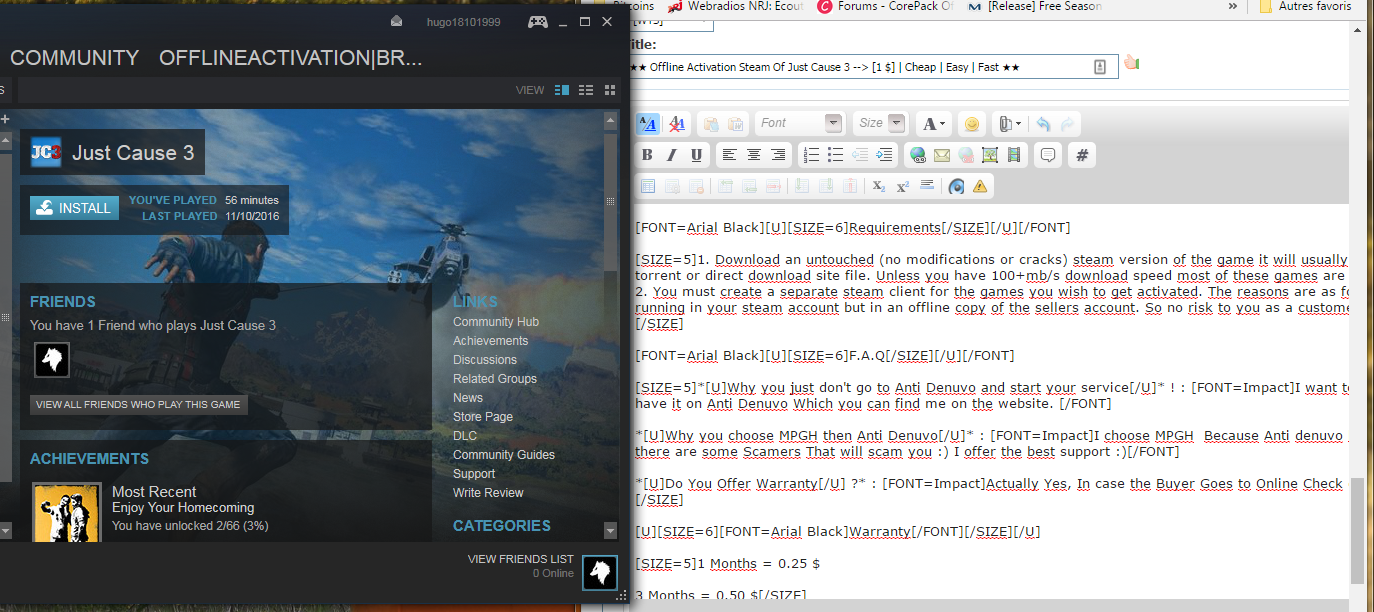Insert a horizontal rule
1374x612 pixels.
pyautogui.click(x=926, y=186)
